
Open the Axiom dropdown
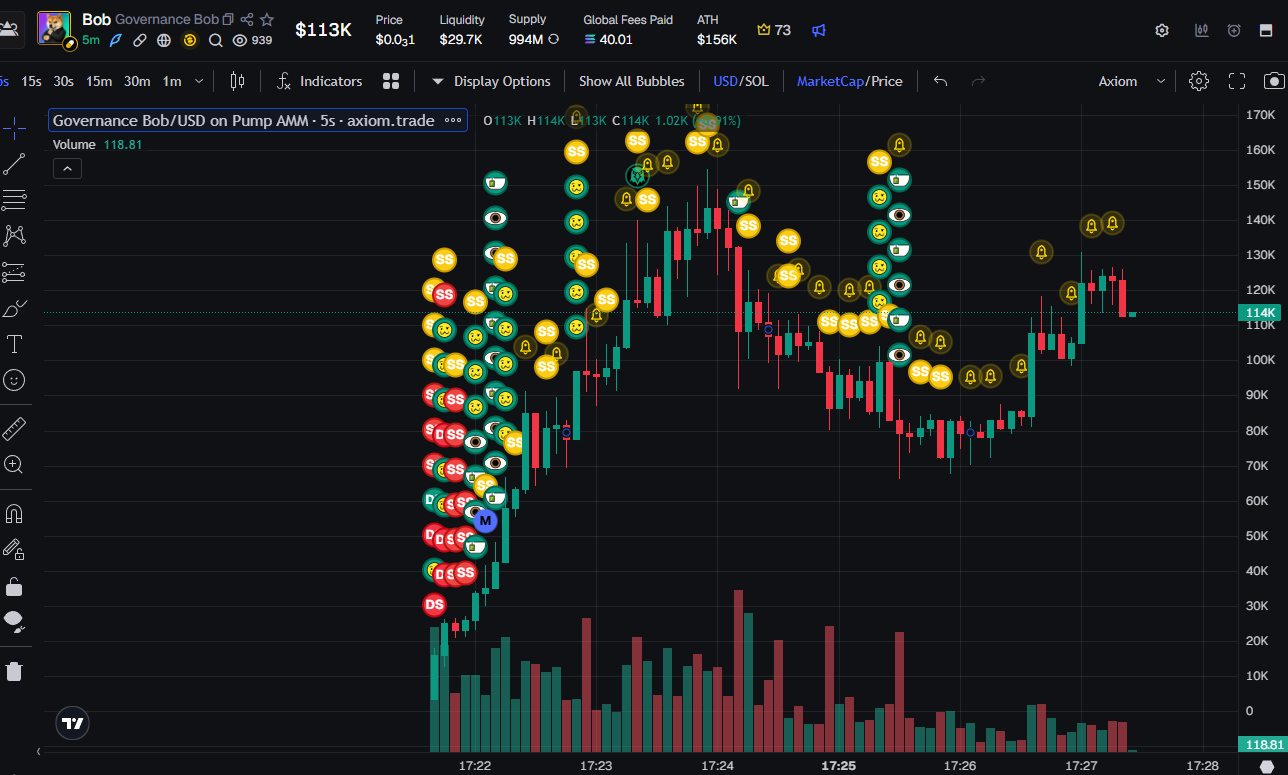click(1132, 81)
